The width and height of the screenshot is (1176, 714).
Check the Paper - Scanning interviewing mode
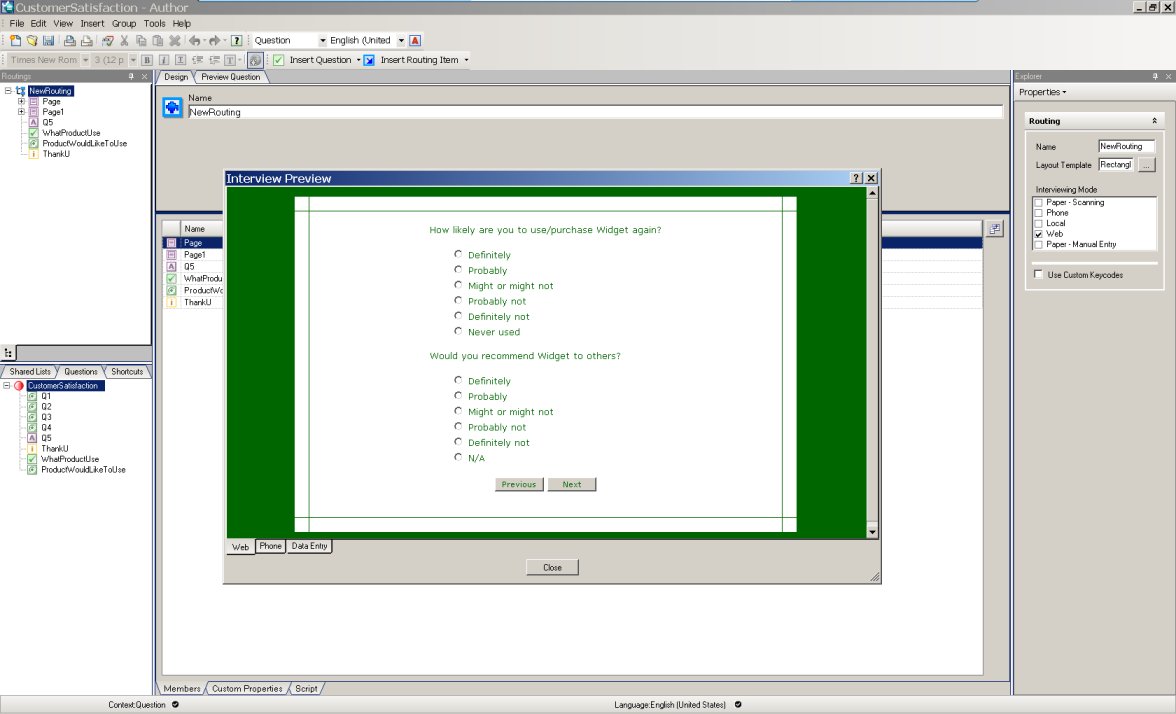point(1039,202)
